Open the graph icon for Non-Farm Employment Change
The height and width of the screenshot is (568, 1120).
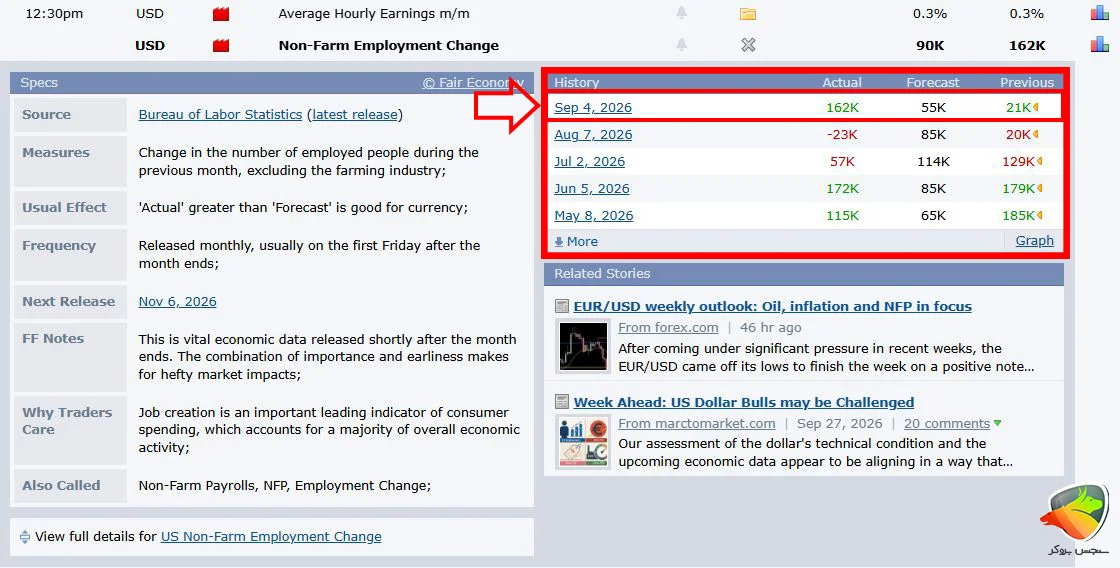pyautogui.click(x=1100, y=44)
